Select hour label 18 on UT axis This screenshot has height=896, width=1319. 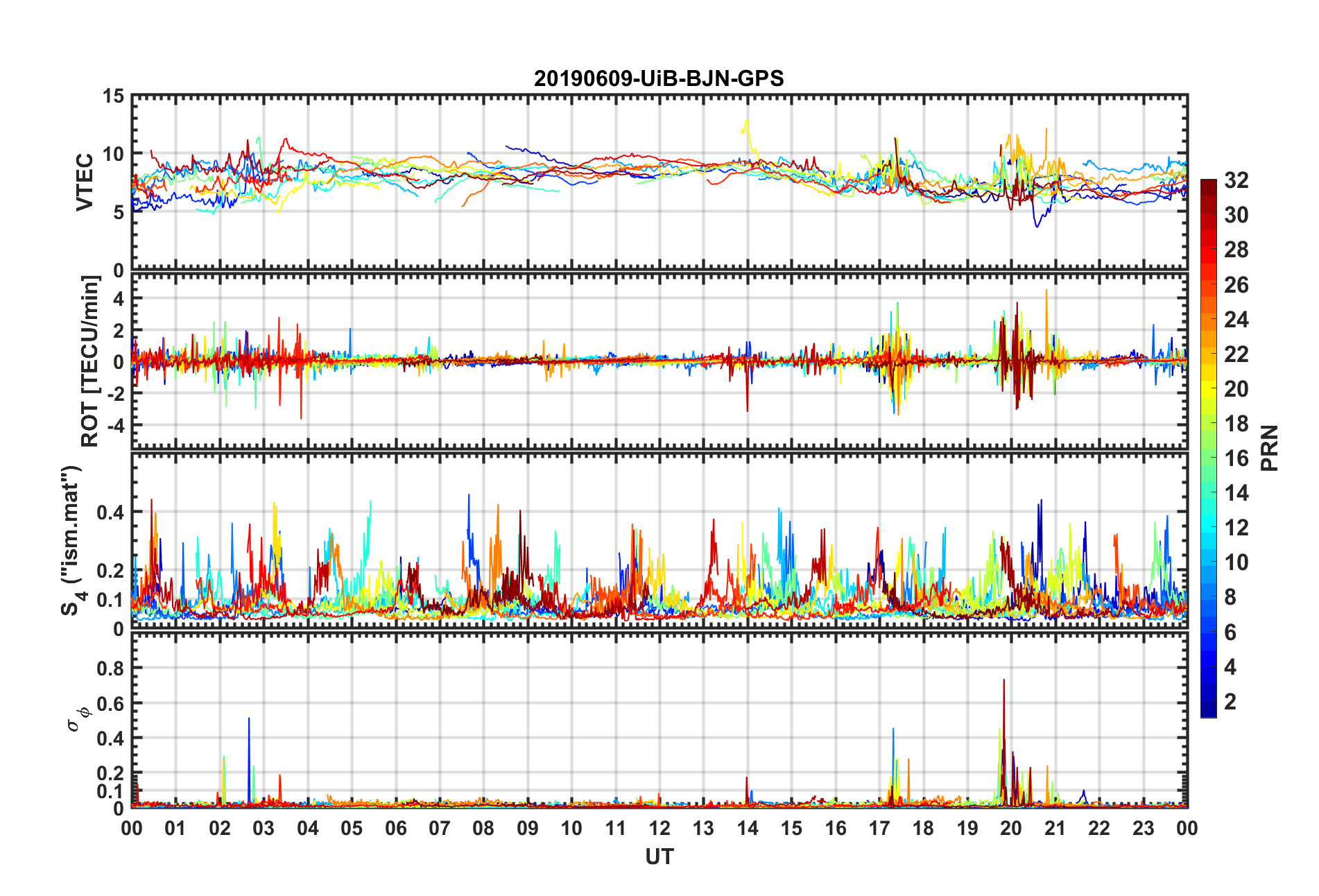(923, 828)
